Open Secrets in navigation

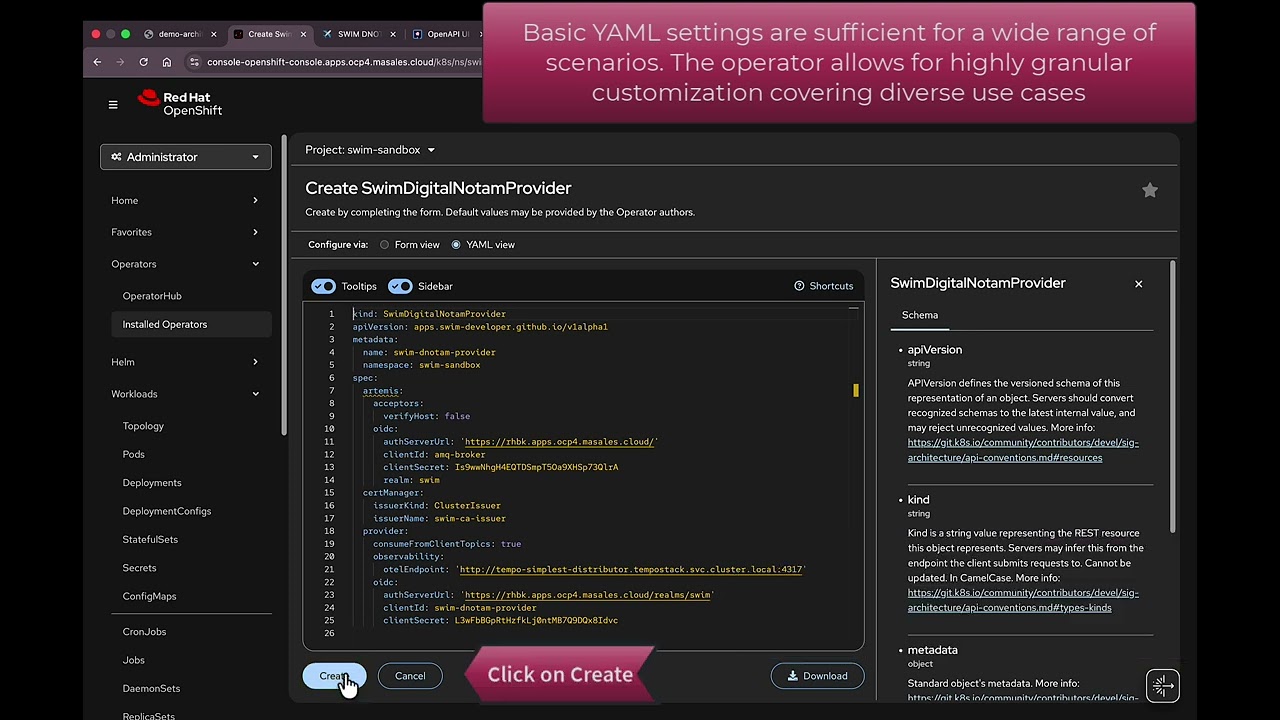coord(139,568)
